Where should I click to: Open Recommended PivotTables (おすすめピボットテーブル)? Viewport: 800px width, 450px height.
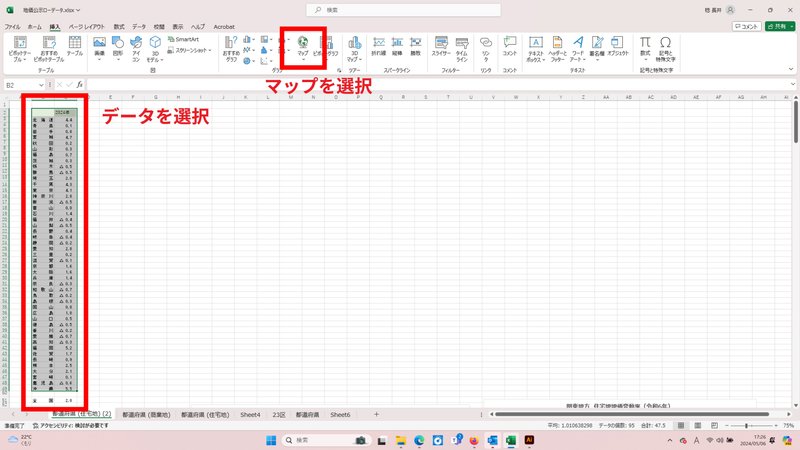point(49,49)
